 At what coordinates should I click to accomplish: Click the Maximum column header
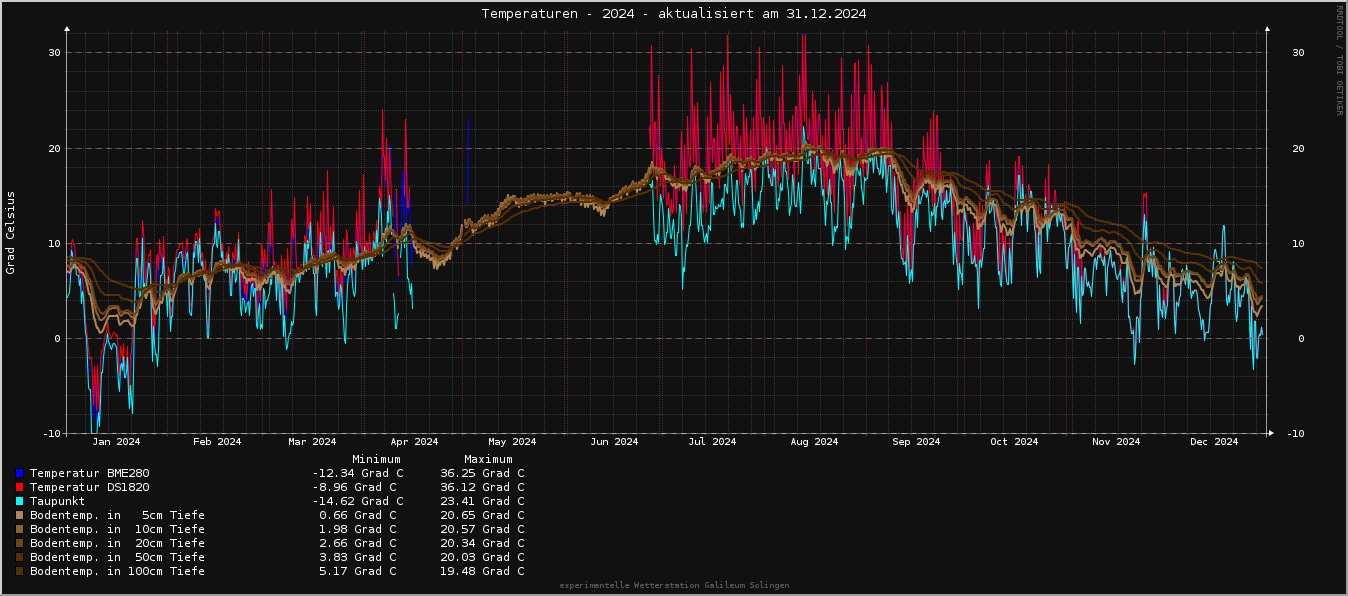(x=488, y=459)
